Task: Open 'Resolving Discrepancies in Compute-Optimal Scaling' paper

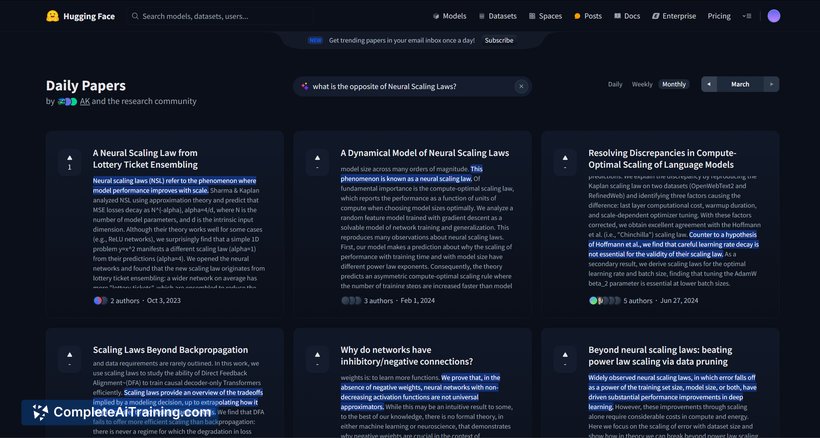Action: [662, 159]
